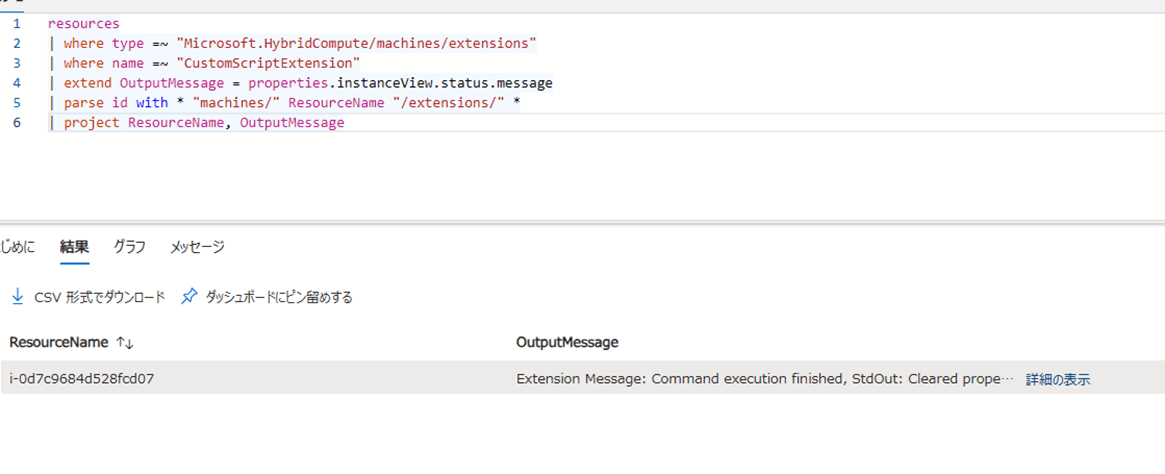The height and width of the screenshot is (474, 1165).
Task: Open the メッセージ tab
Action: click(x=197, y=247)
